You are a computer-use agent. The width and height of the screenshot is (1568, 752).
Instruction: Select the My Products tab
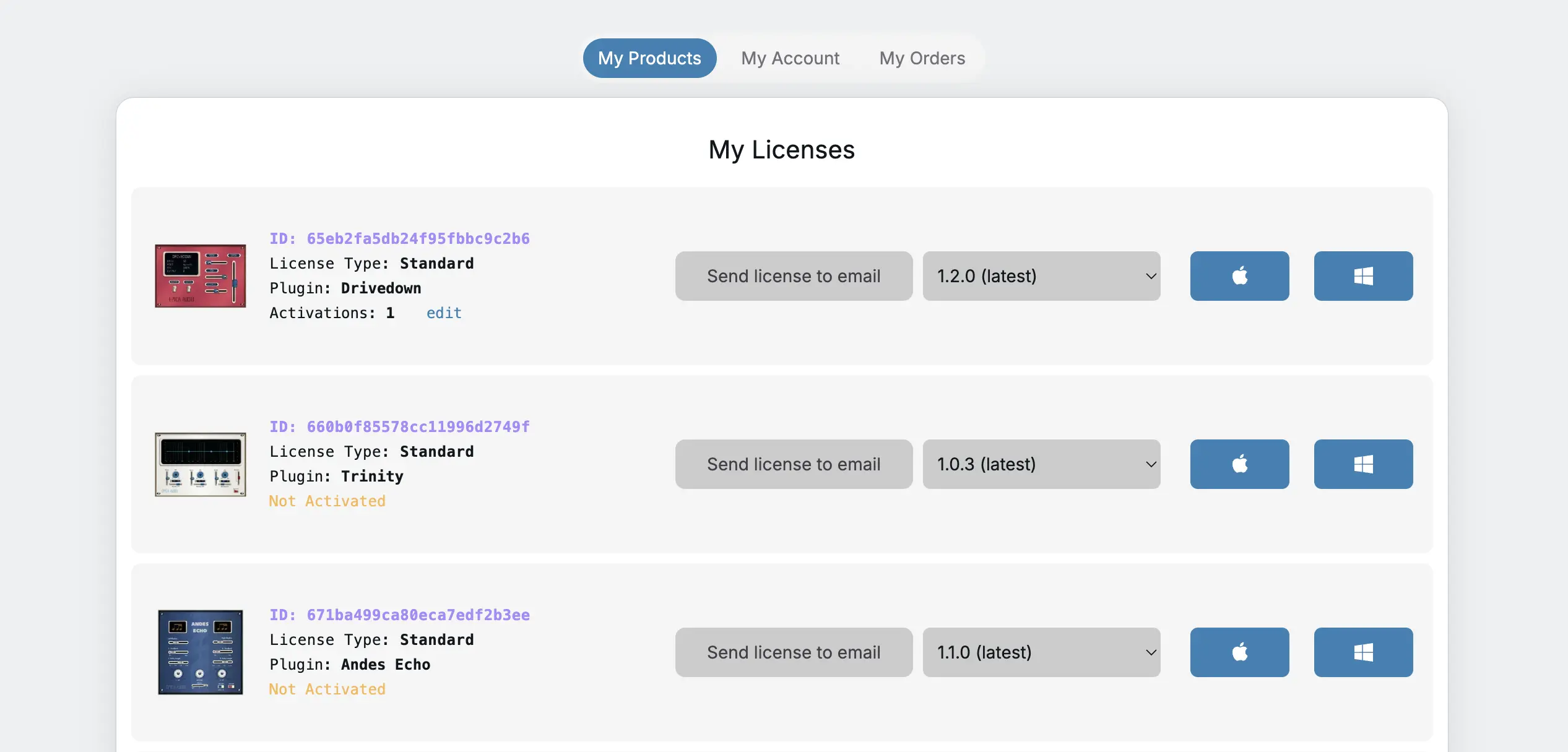[649, 58]
